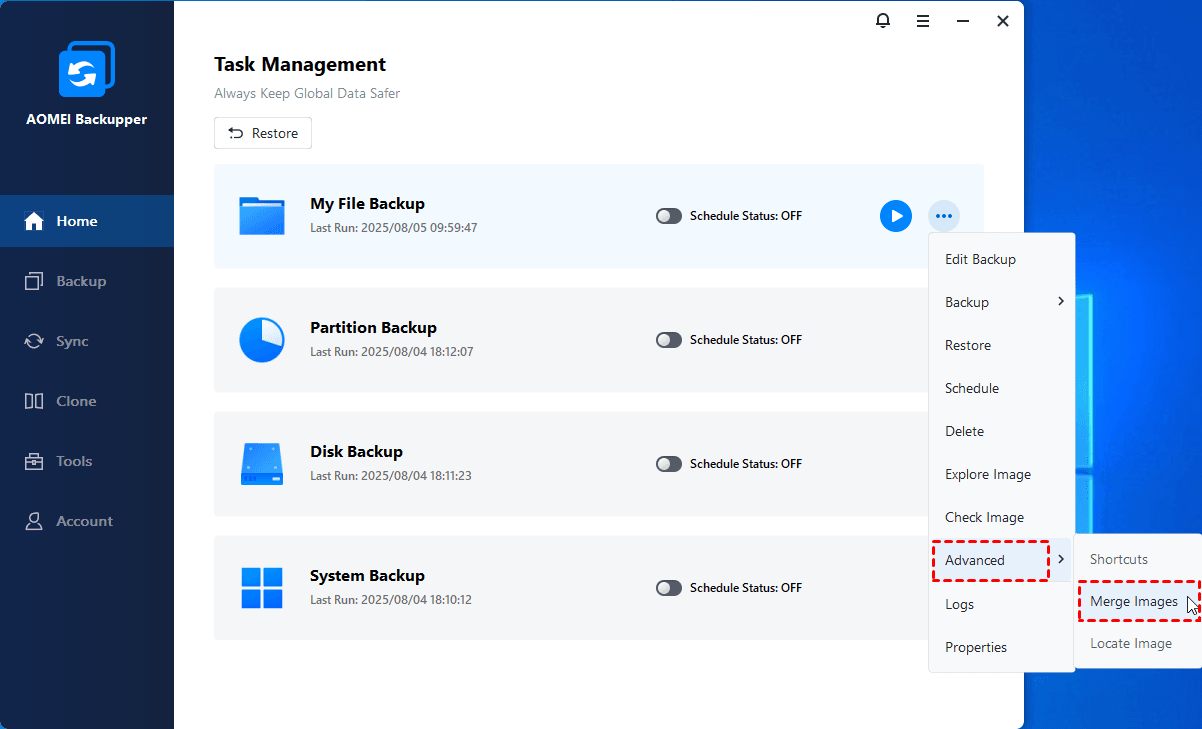Click the System Backup Windows icon
1202x729 pixels.
(262, 588)
